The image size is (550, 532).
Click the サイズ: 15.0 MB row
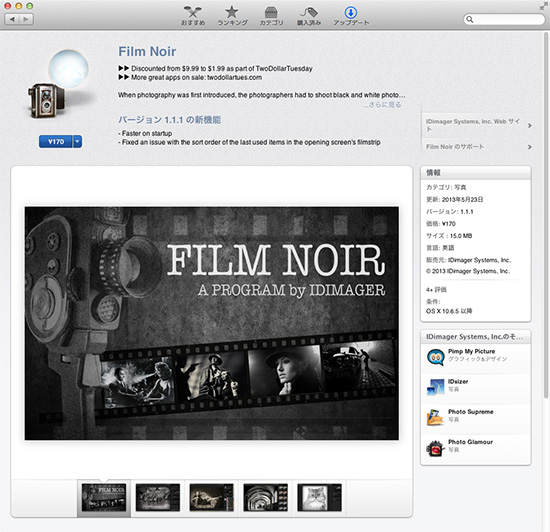tap(449, 236)
